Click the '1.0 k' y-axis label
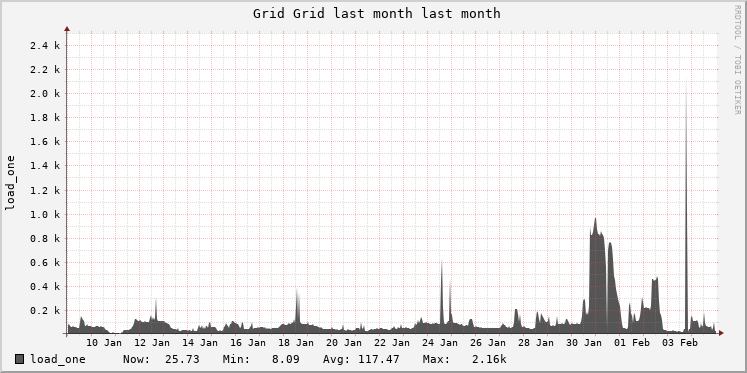The height and width of the screenshot is (373, 747). click(45, 214)
